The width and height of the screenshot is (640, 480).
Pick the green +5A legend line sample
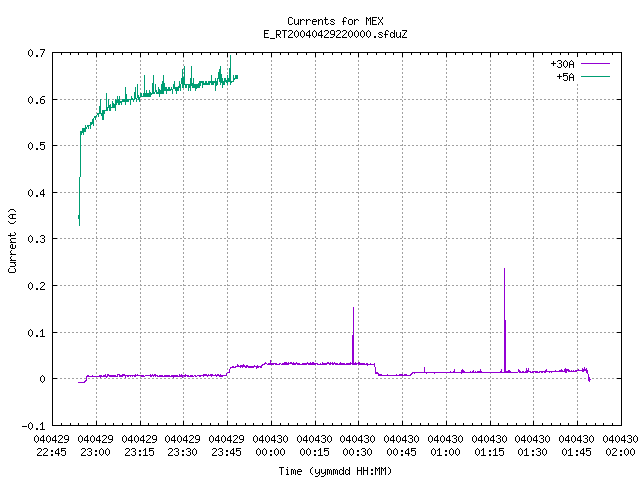[595, 76]
